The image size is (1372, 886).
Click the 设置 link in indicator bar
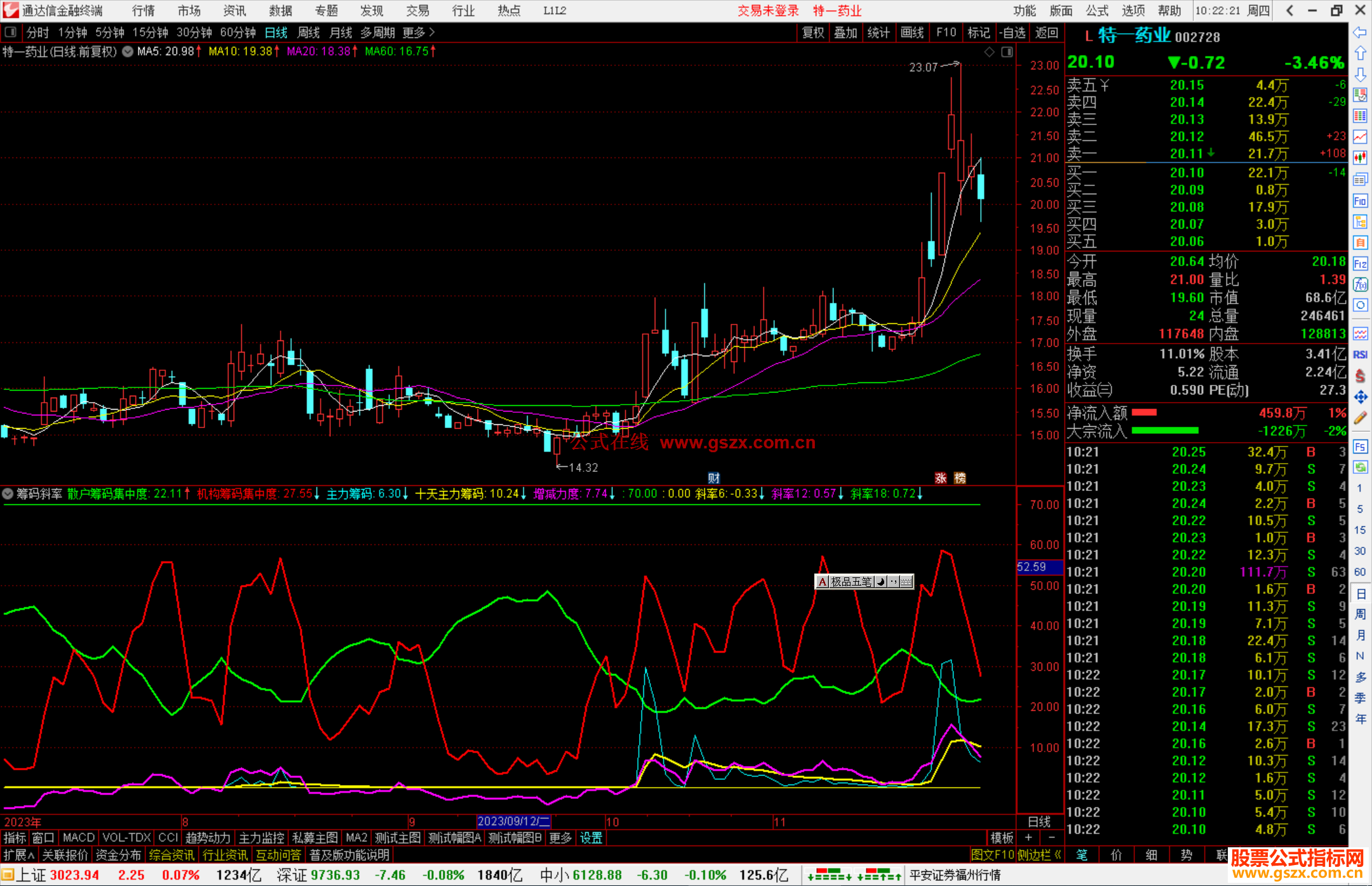591,838
